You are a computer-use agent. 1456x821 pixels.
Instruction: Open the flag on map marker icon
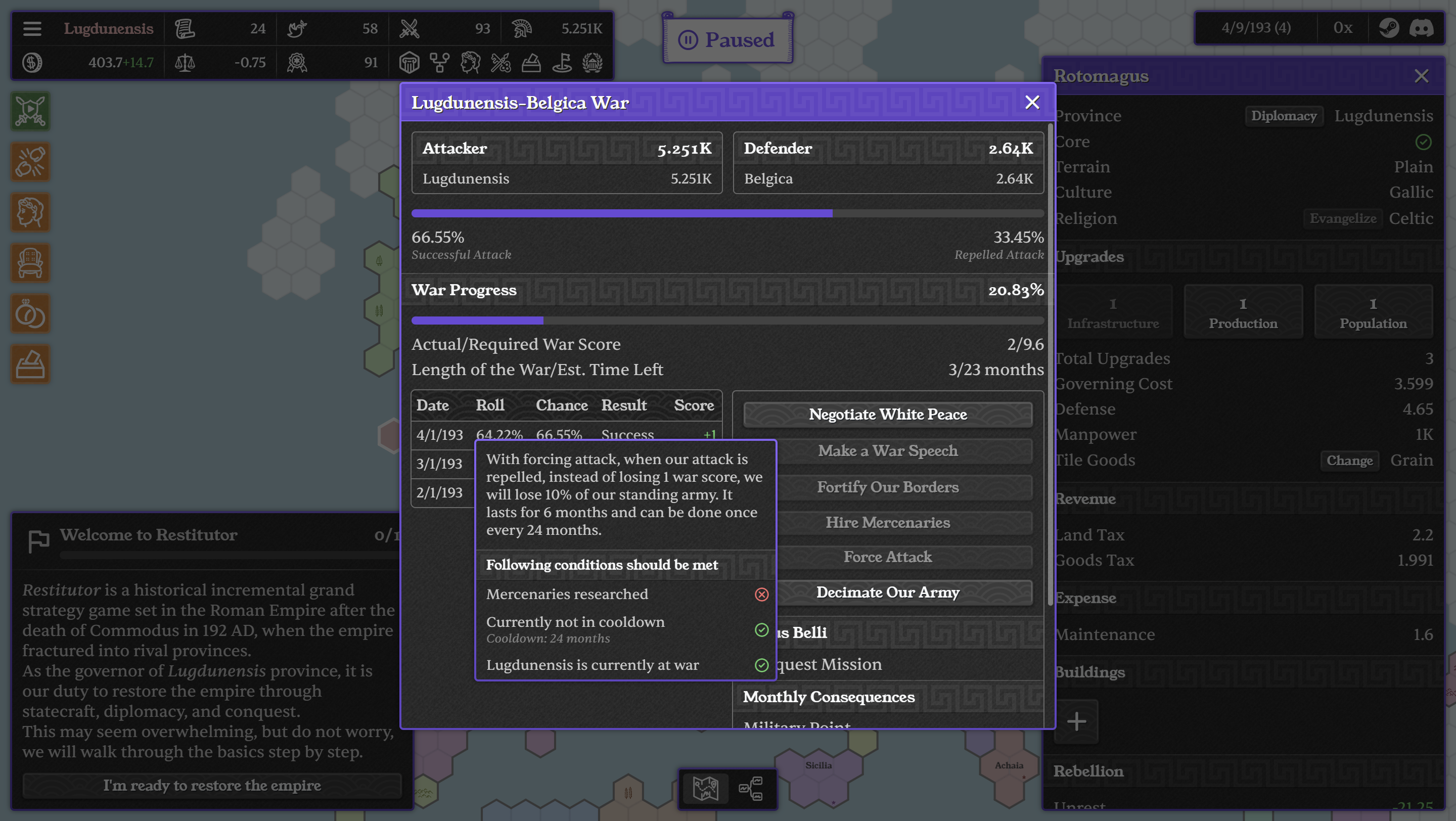tap(562, 63)
